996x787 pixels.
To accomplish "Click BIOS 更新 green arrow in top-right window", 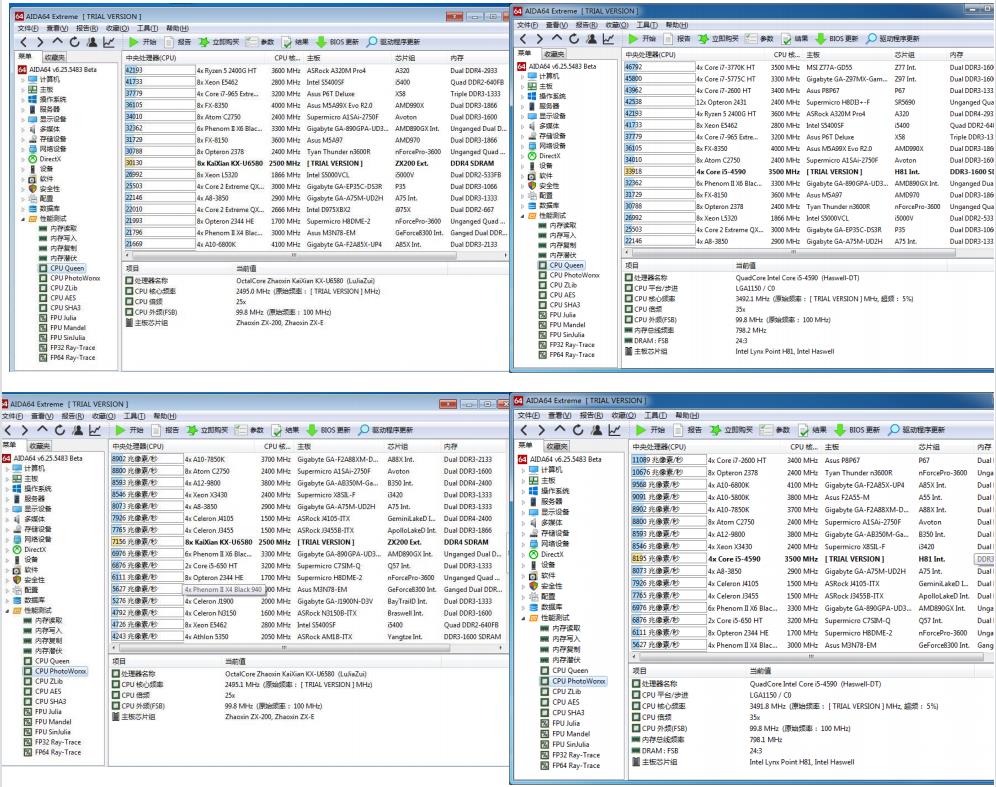I will [x=821, y=39].
